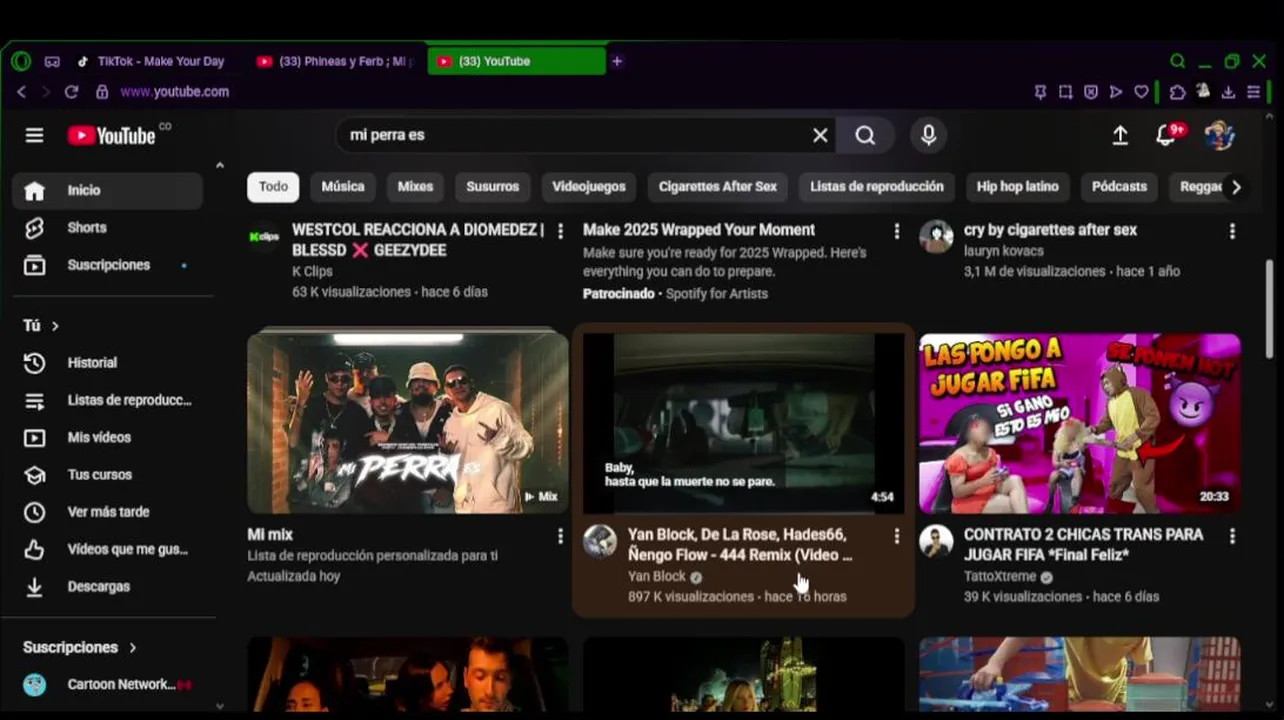Open Yan Block channel avatar
Image resolution: width=1284 pixels, height=720 pixels.
pyautogui.click(x=600, y=541)
